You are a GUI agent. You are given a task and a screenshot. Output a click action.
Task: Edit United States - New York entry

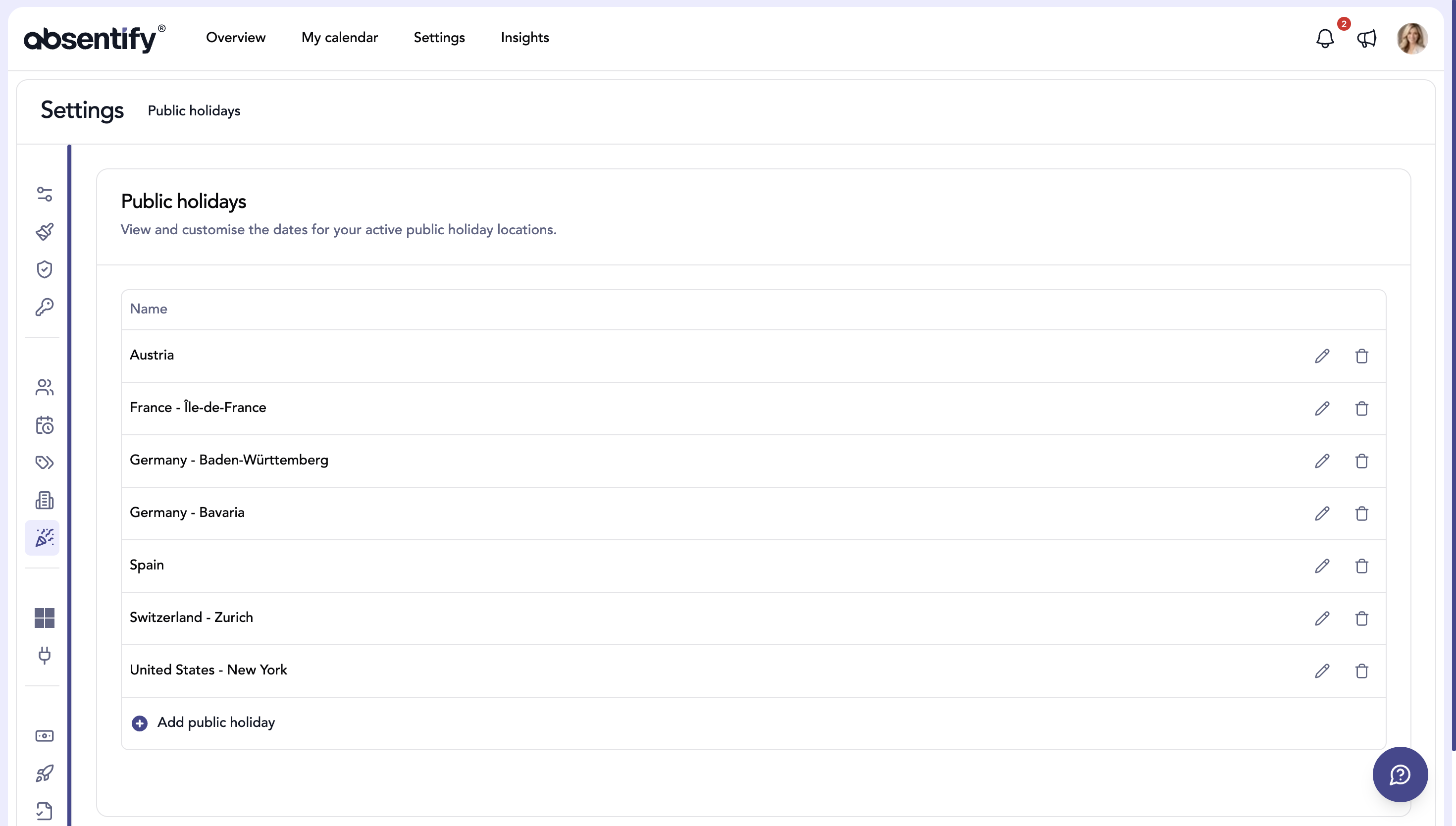1322,671
